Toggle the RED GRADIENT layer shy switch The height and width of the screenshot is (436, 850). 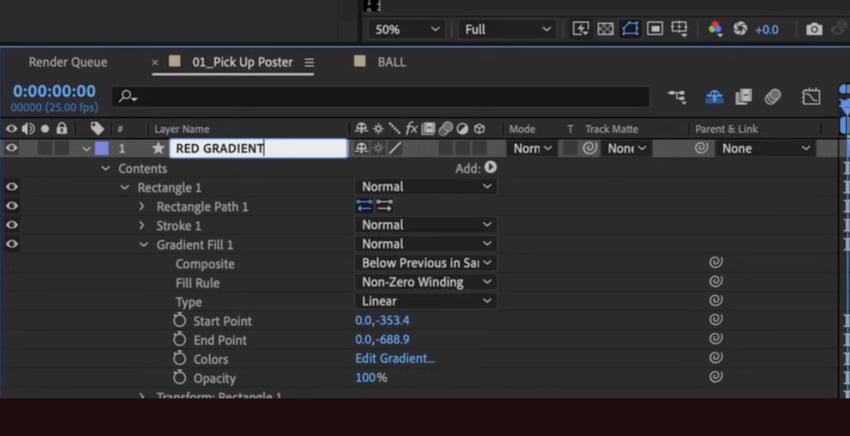click(x=361, y=148)
